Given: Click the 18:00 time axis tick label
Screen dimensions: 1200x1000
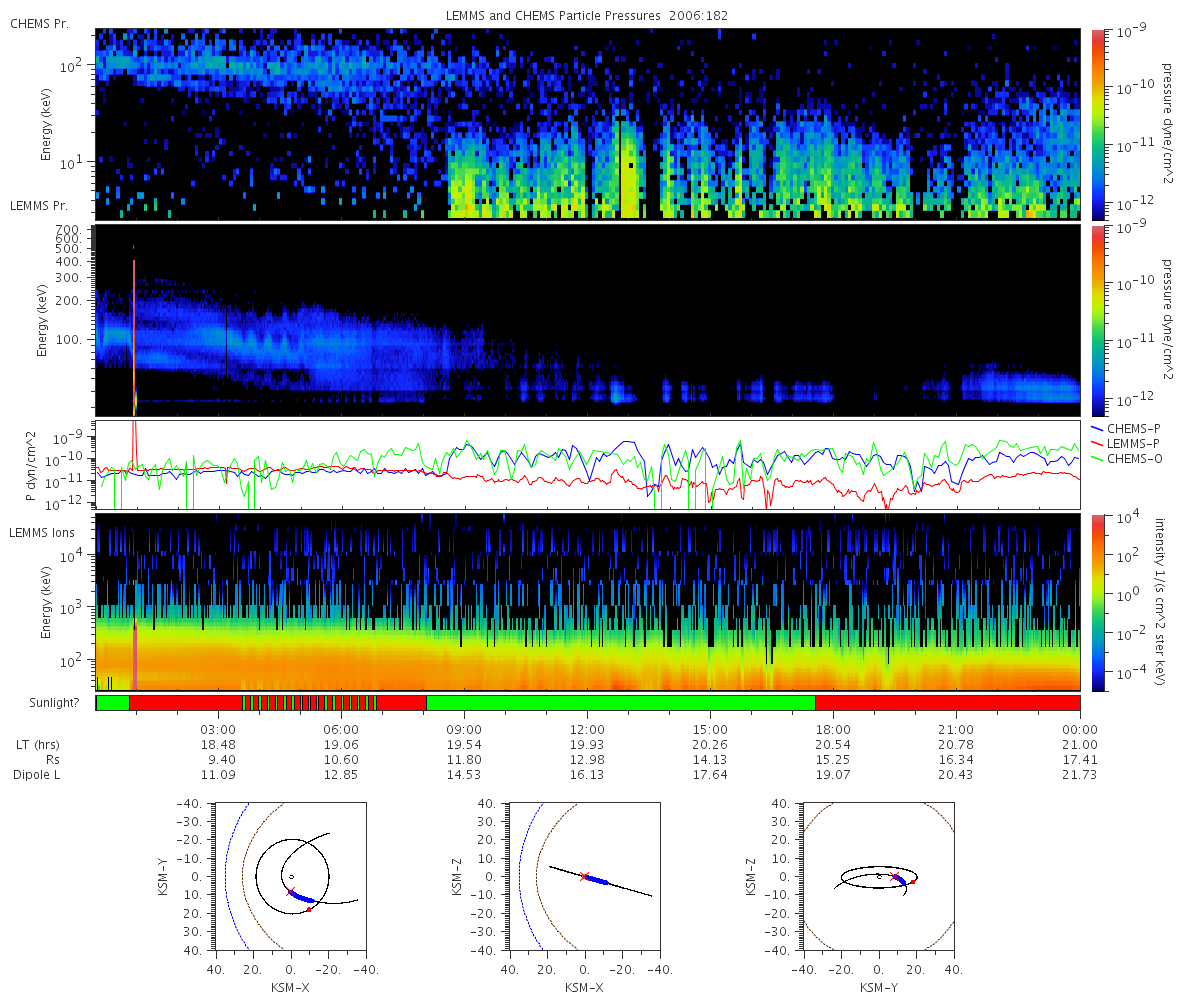Looking at the screenshot, I should tap(833, 728).
